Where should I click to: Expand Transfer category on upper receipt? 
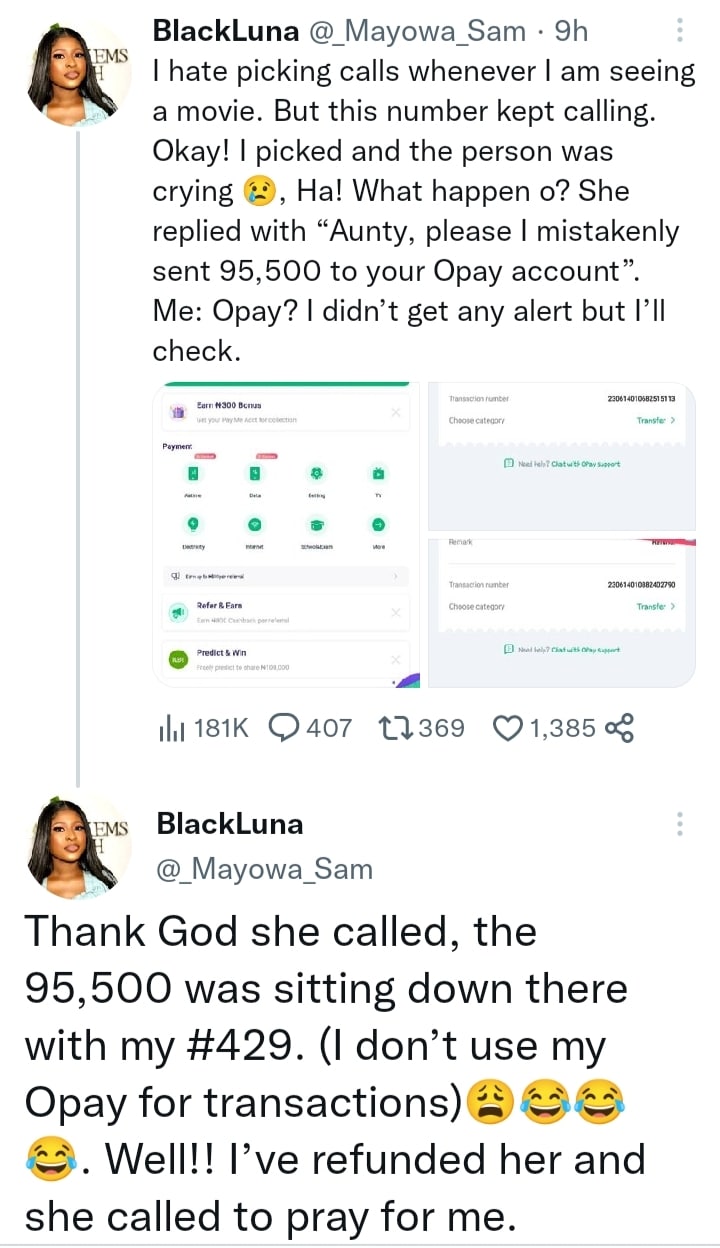coord(656,421)
